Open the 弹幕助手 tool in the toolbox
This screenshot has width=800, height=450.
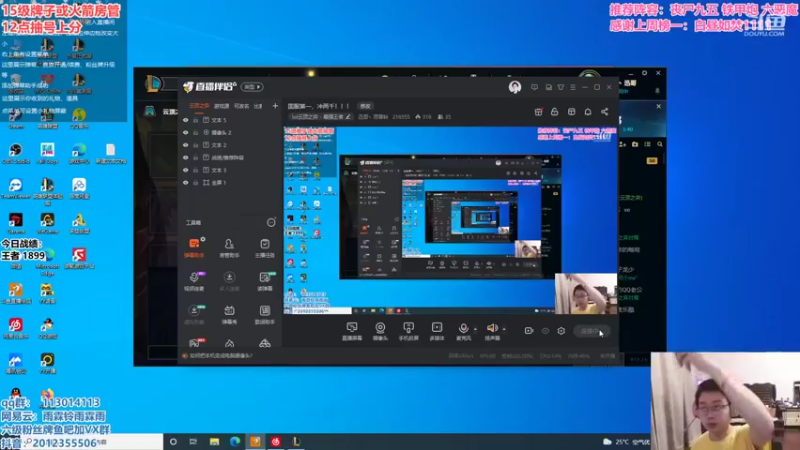point(194,247)
